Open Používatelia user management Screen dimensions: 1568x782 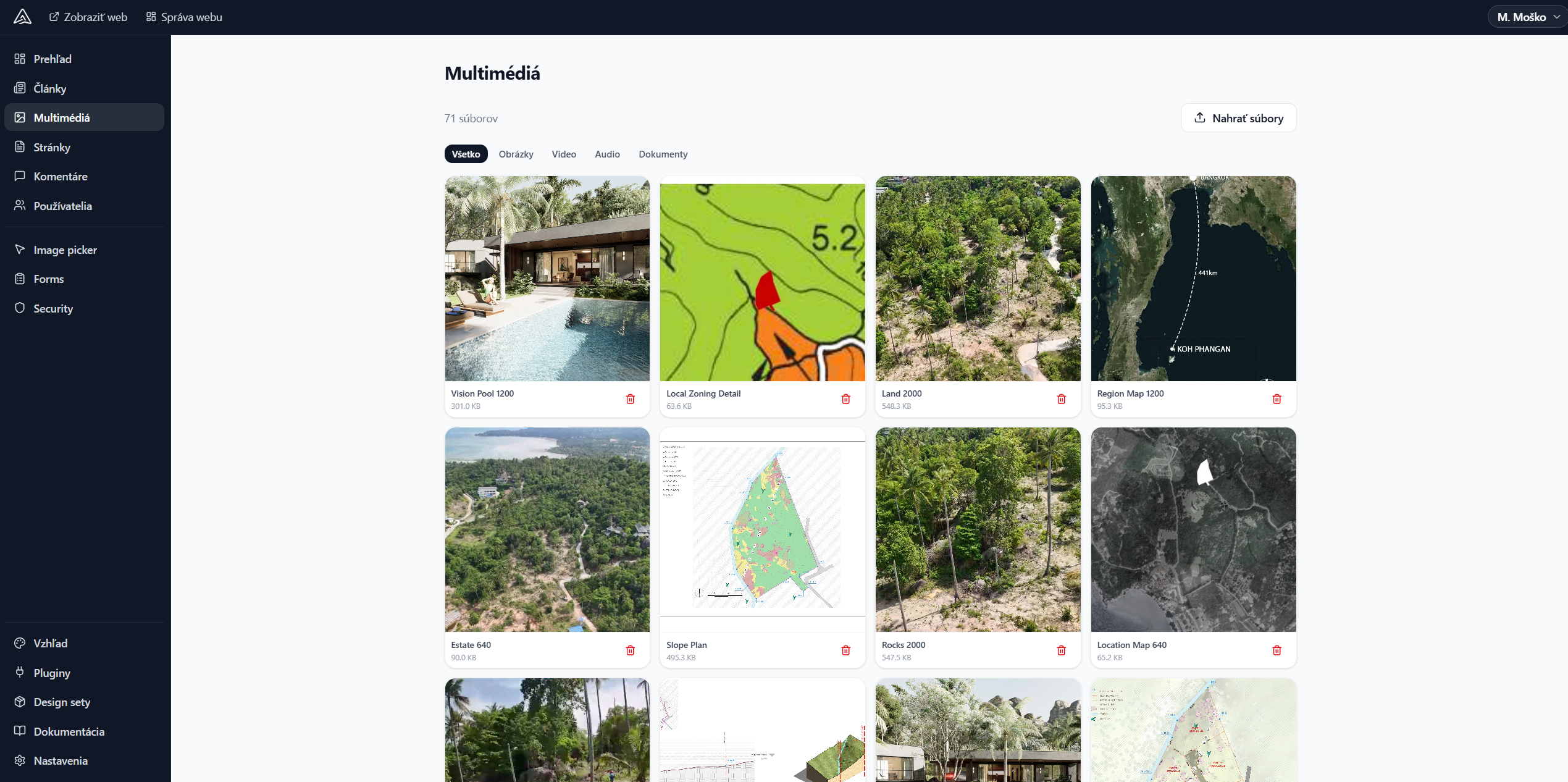point(84,206)
